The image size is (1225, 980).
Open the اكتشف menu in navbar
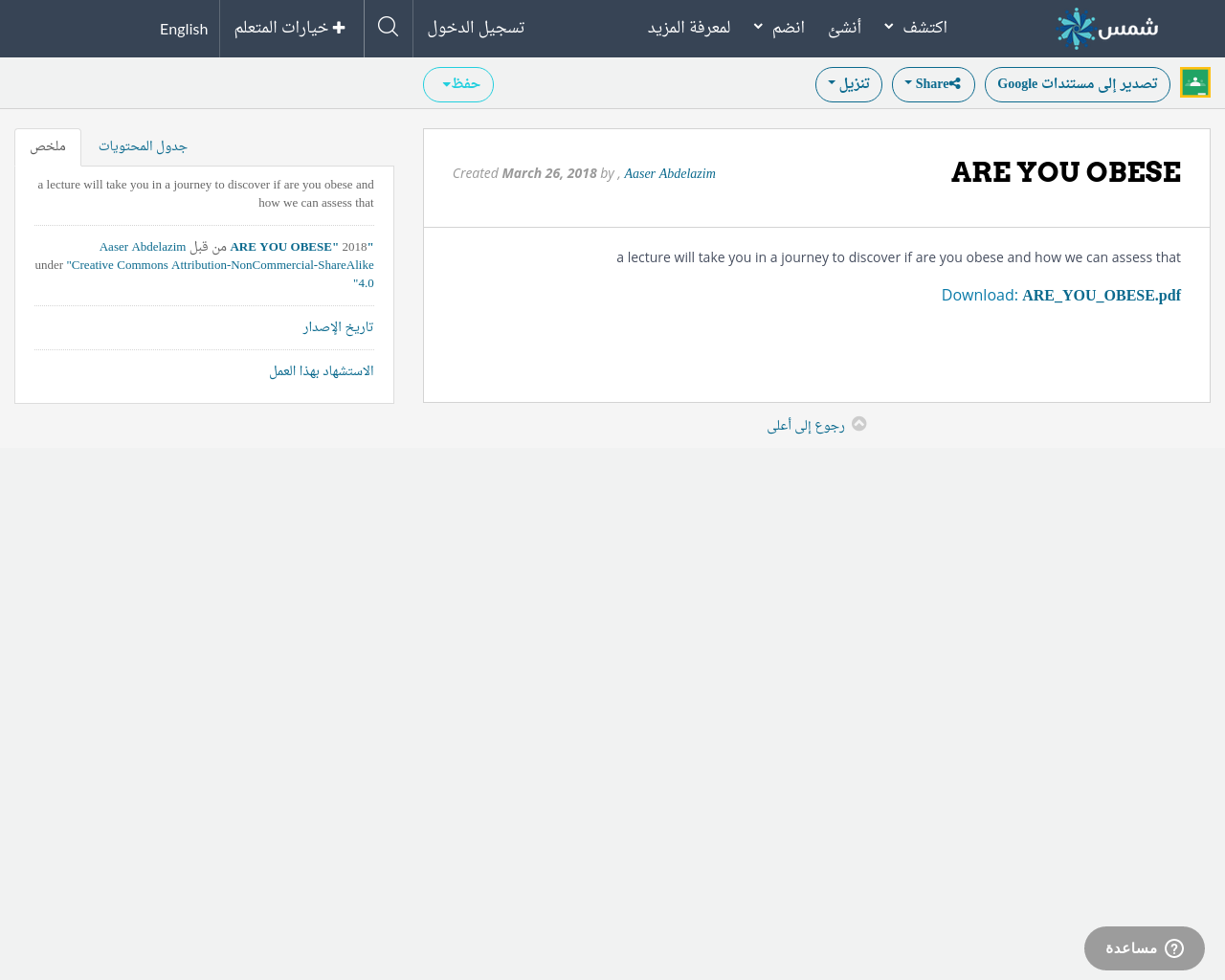pos(916,28)
